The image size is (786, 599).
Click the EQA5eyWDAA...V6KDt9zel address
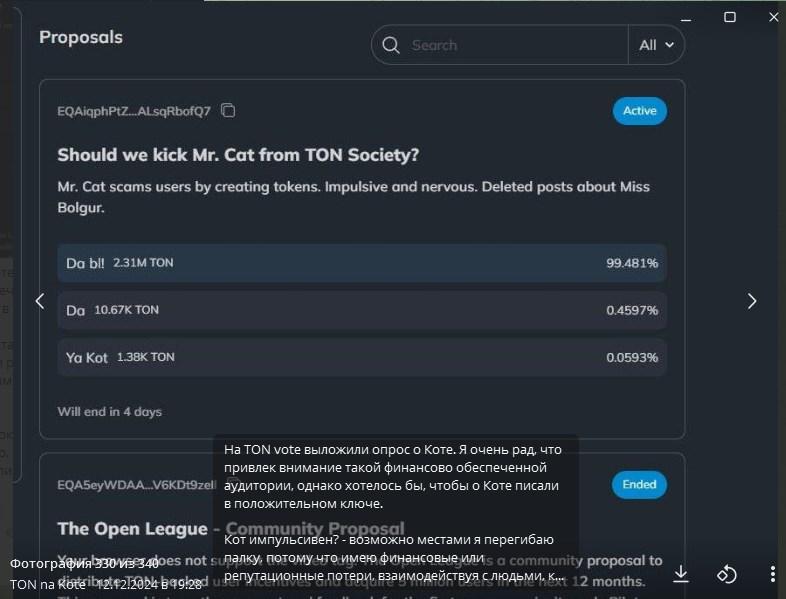136,485
